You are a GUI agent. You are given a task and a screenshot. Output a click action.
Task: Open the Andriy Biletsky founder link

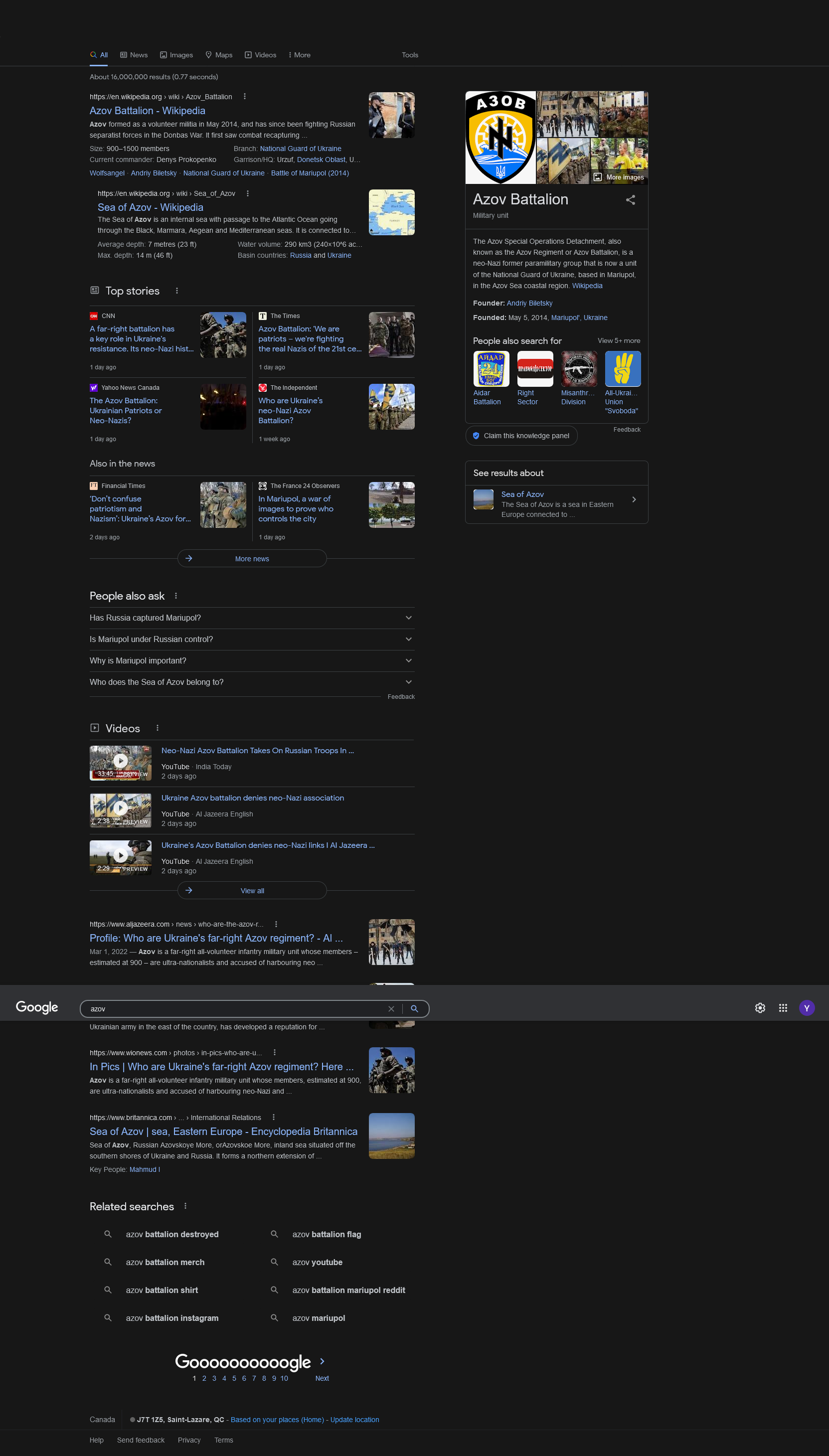tap(529, 304)
